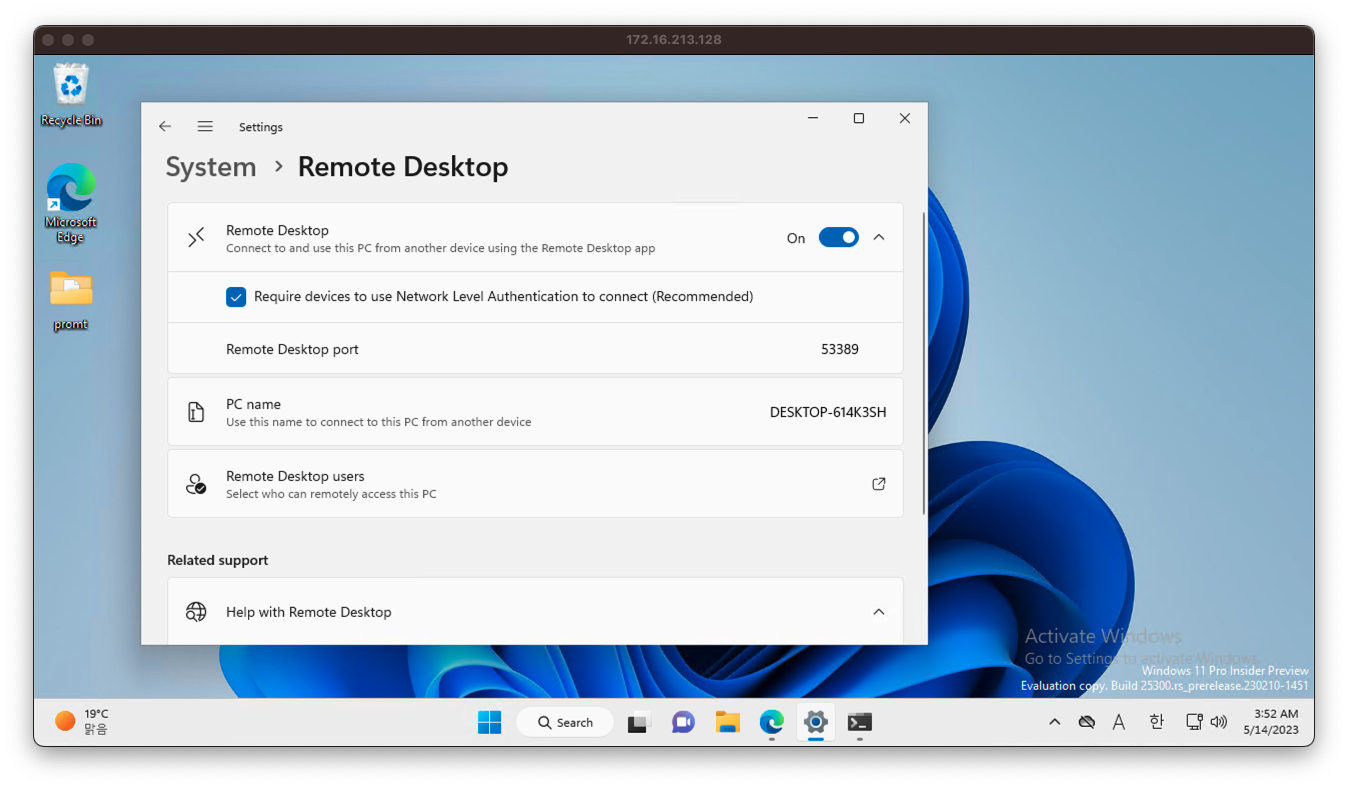1348x788 pixels.
Task: Open the Chat app in the taskbar
Action: (683, 722)
